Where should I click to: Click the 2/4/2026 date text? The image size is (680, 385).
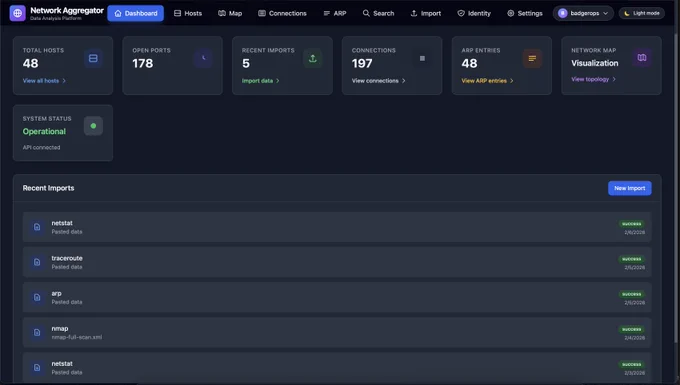(x=634, y=338)
